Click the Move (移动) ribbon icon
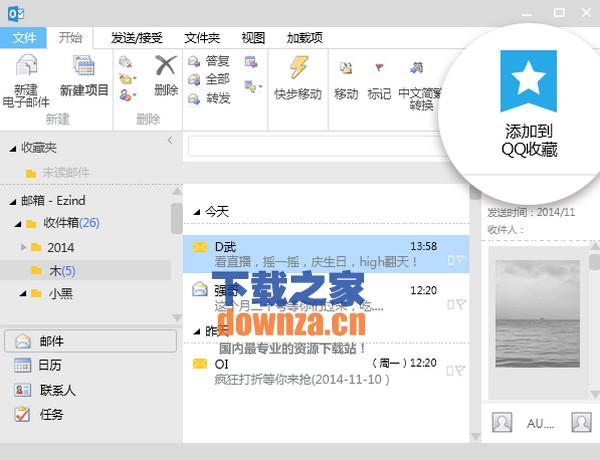 346,69
